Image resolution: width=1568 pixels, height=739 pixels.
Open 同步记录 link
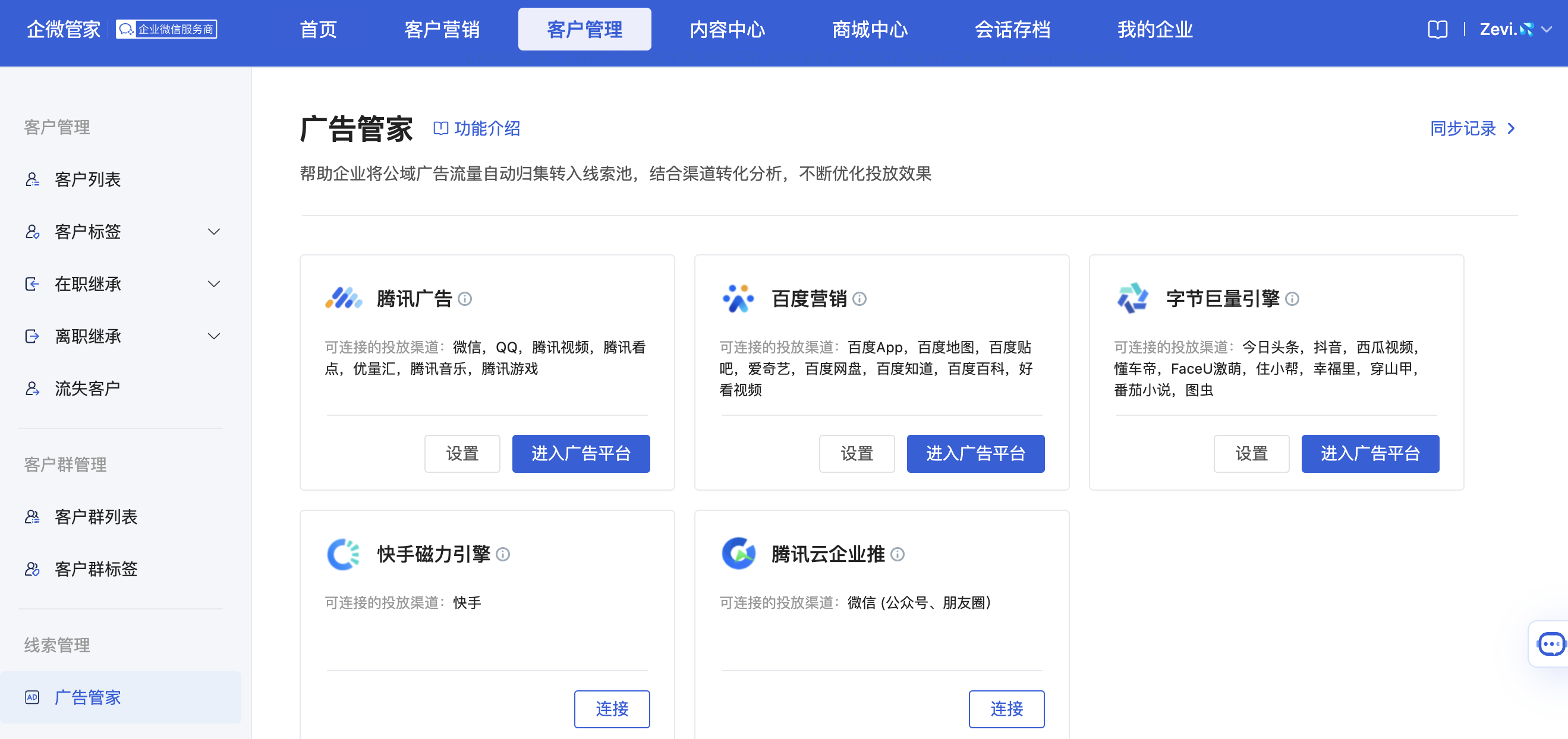tap(1463, 128)
